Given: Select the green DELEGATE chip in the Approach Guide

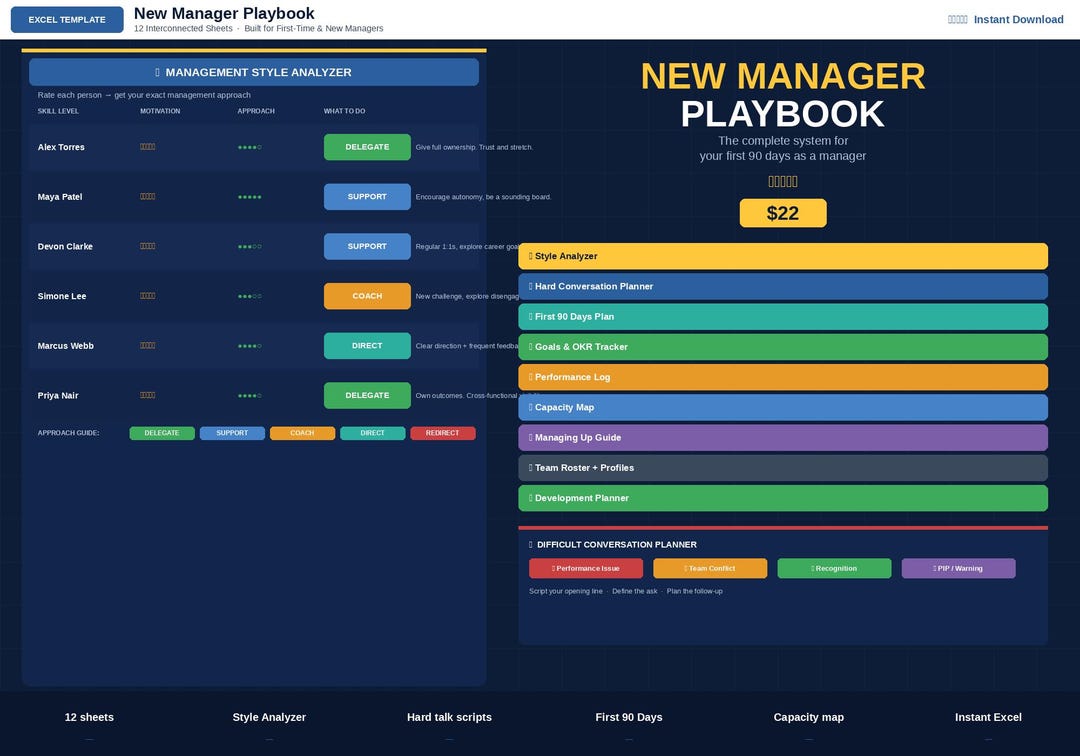Looking at the screenshot, I should (x=162, y=433).
